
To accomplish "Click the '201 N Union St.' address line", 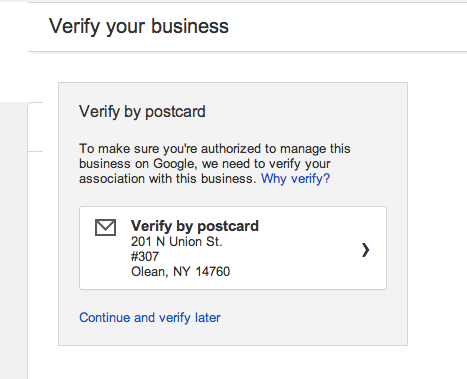I will pos(177,242).
